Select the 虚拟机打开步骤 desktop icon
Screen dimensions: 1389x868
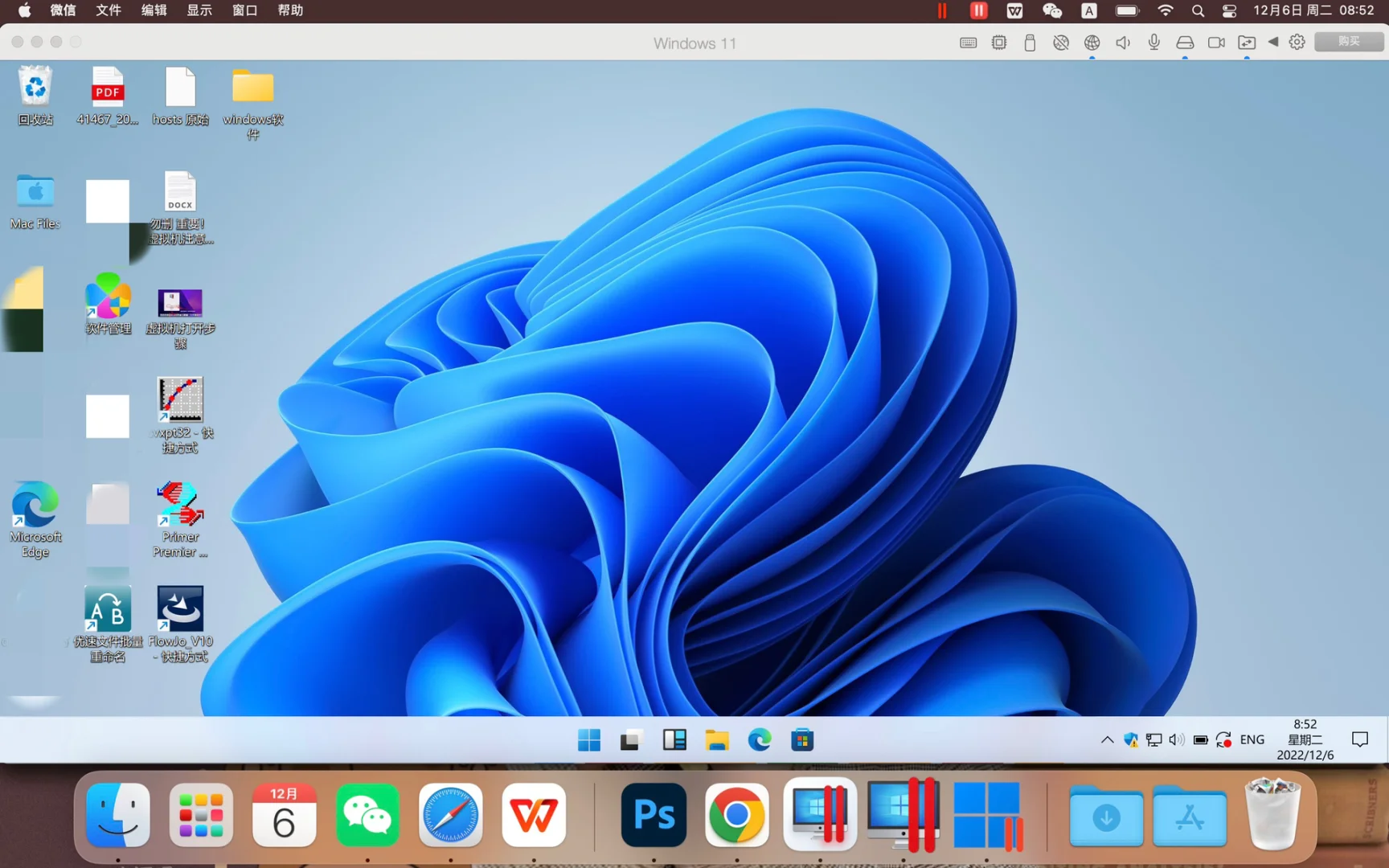180,318
